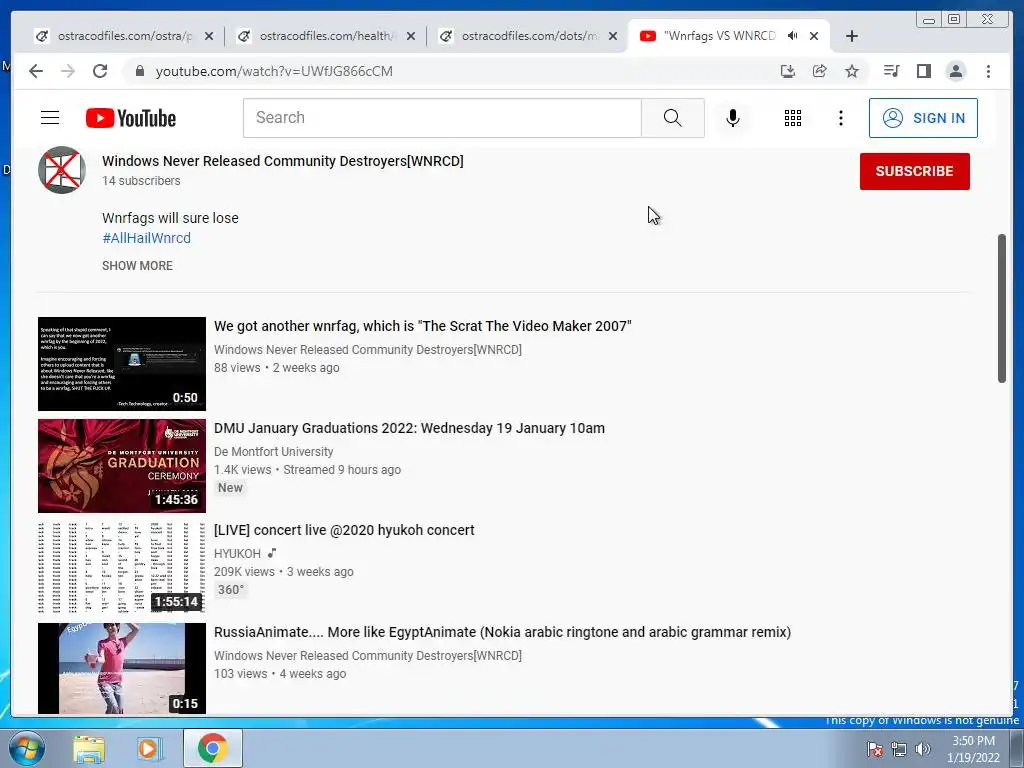Open RussiaAnimate More like EgyptAnimate video title

pos(502,632)
